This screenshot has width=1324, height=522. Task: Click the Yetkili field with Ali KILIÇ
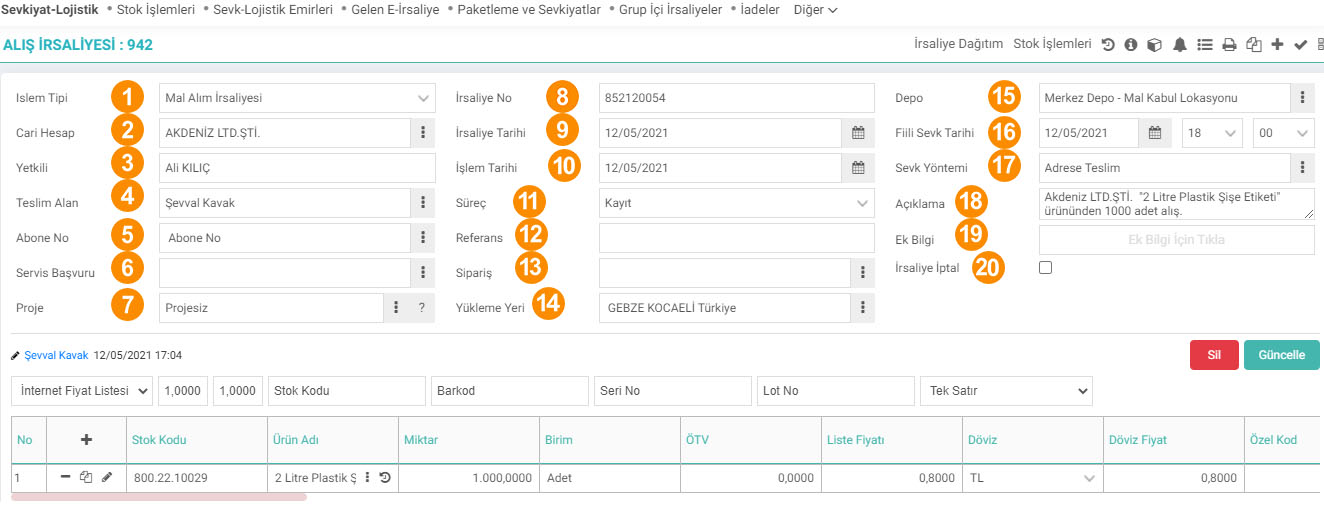tap(297, 167)
